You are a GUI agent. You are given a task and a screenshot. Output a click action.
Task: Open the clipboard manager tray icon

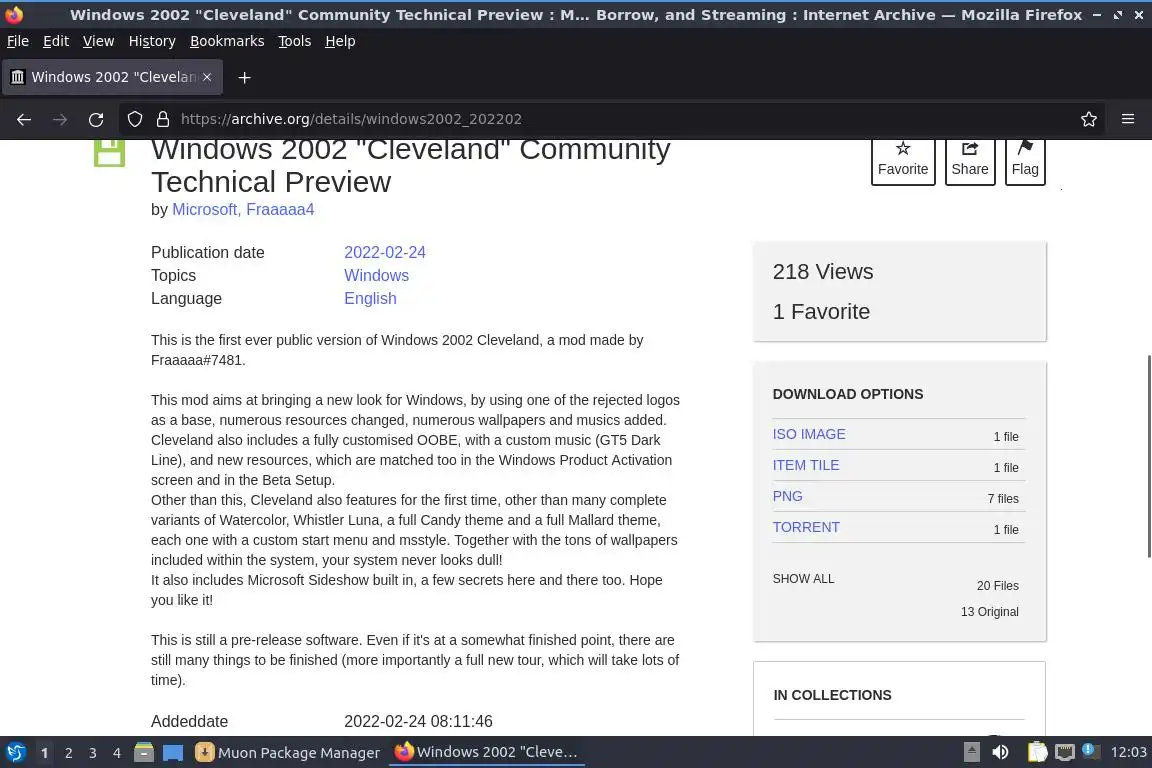[x=1037, y=753]
